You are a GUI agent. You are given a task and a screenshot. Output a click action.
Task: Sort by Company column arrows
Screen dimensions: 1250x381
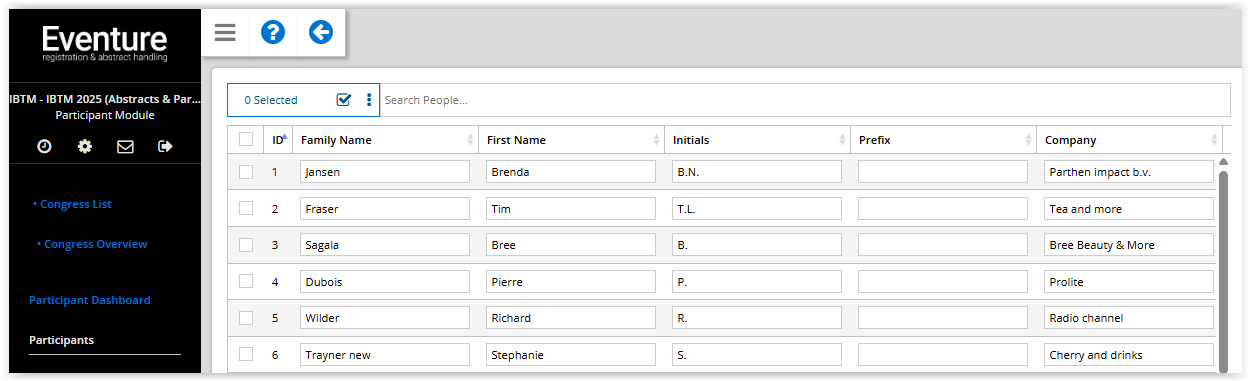click(x=1214, y=140)
